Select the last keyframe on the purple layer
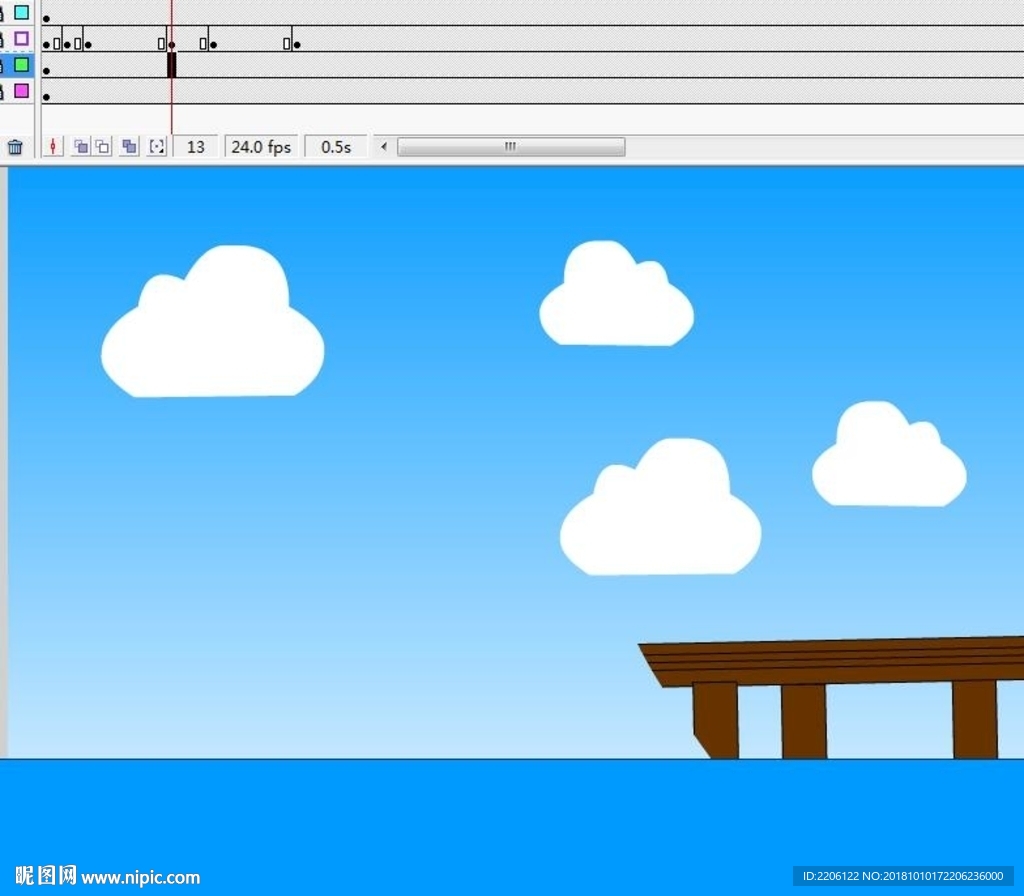Image resolution: width=1024 pixels, height=896 pixels. click(297, 44)
